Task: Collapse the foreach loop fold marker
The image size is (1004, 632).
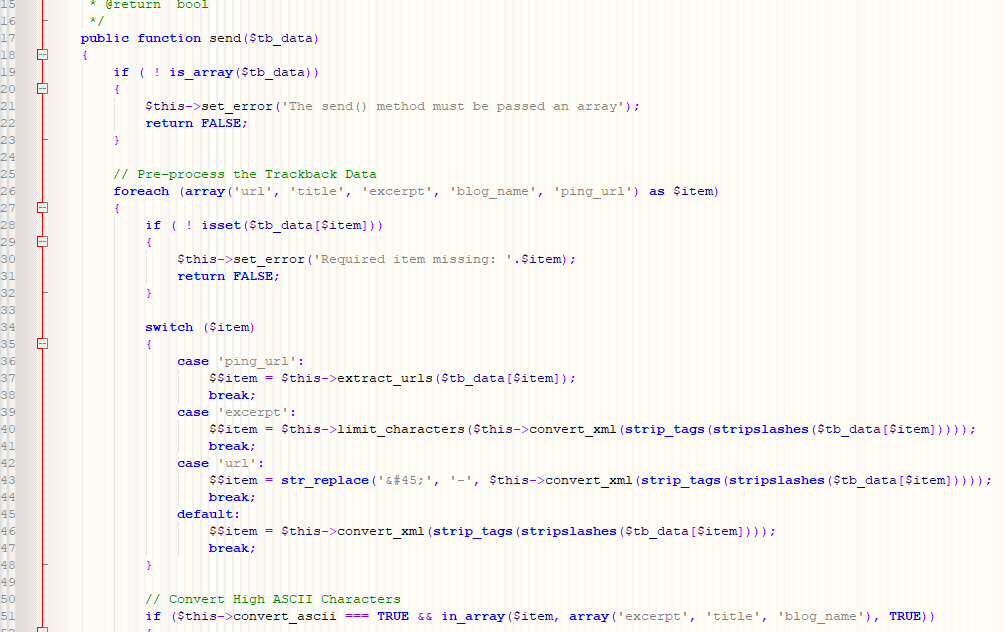Action: click(x=42, y=208)
